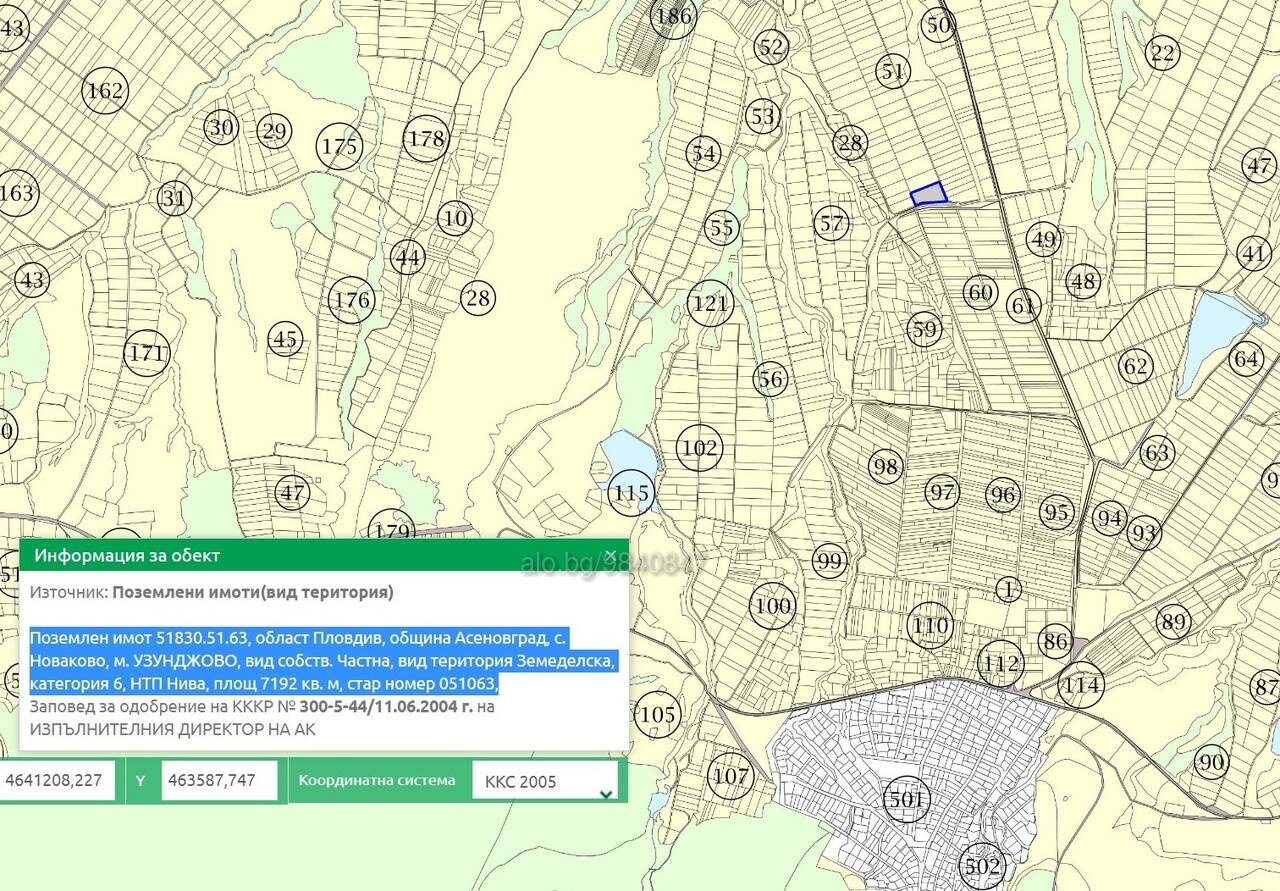
Task: Click map area label 63
Action: pos(1157,454)
